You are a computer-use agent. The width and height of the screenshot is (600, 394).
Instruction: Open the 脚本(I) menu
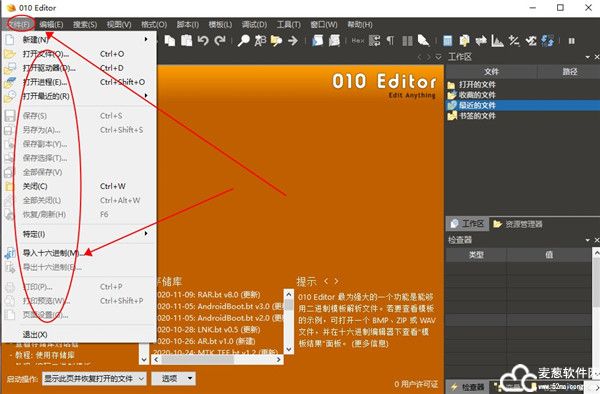(x=188, y=24)
